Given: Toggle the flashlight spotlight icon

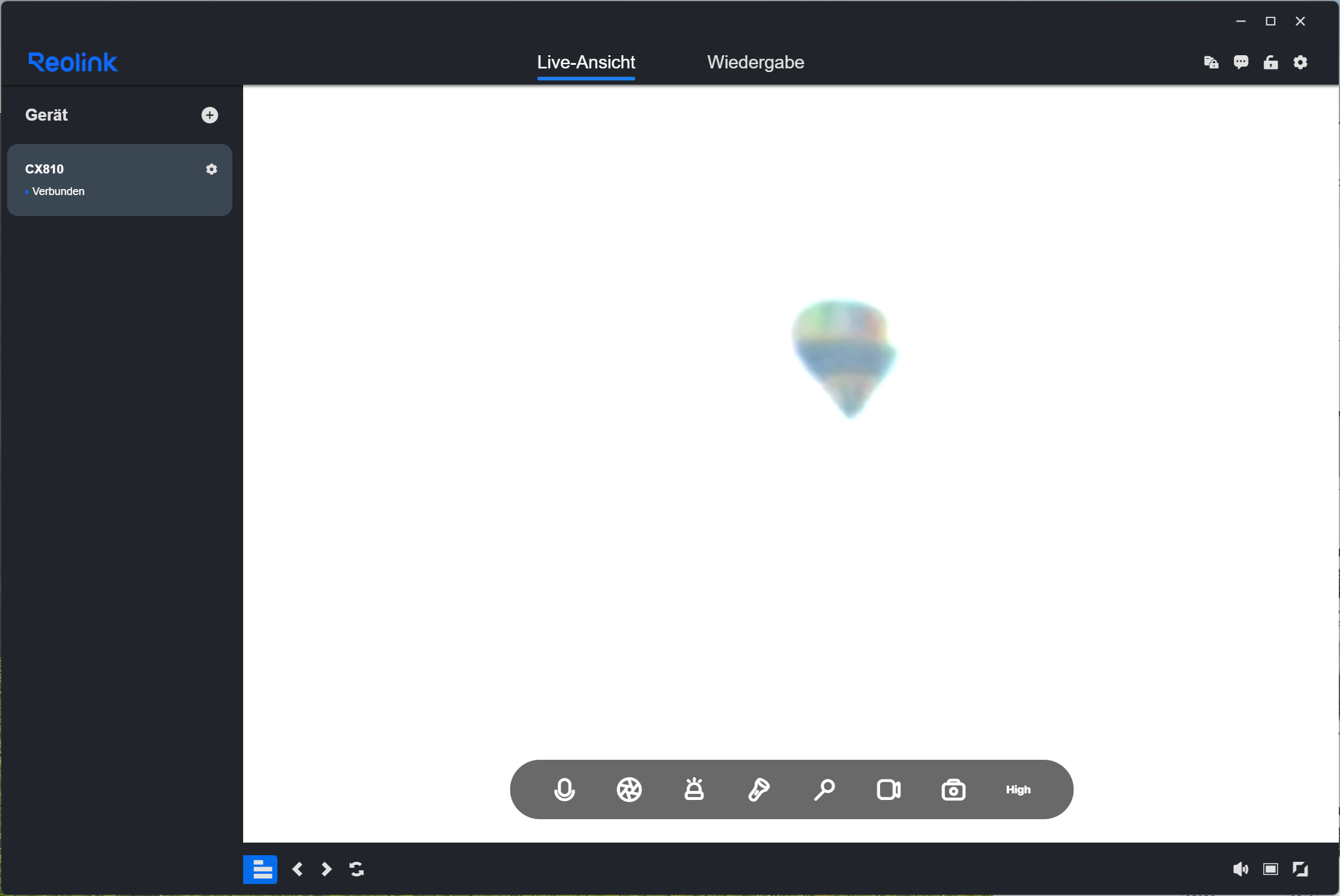Looking at the screenshot, I should click(759, 789).
